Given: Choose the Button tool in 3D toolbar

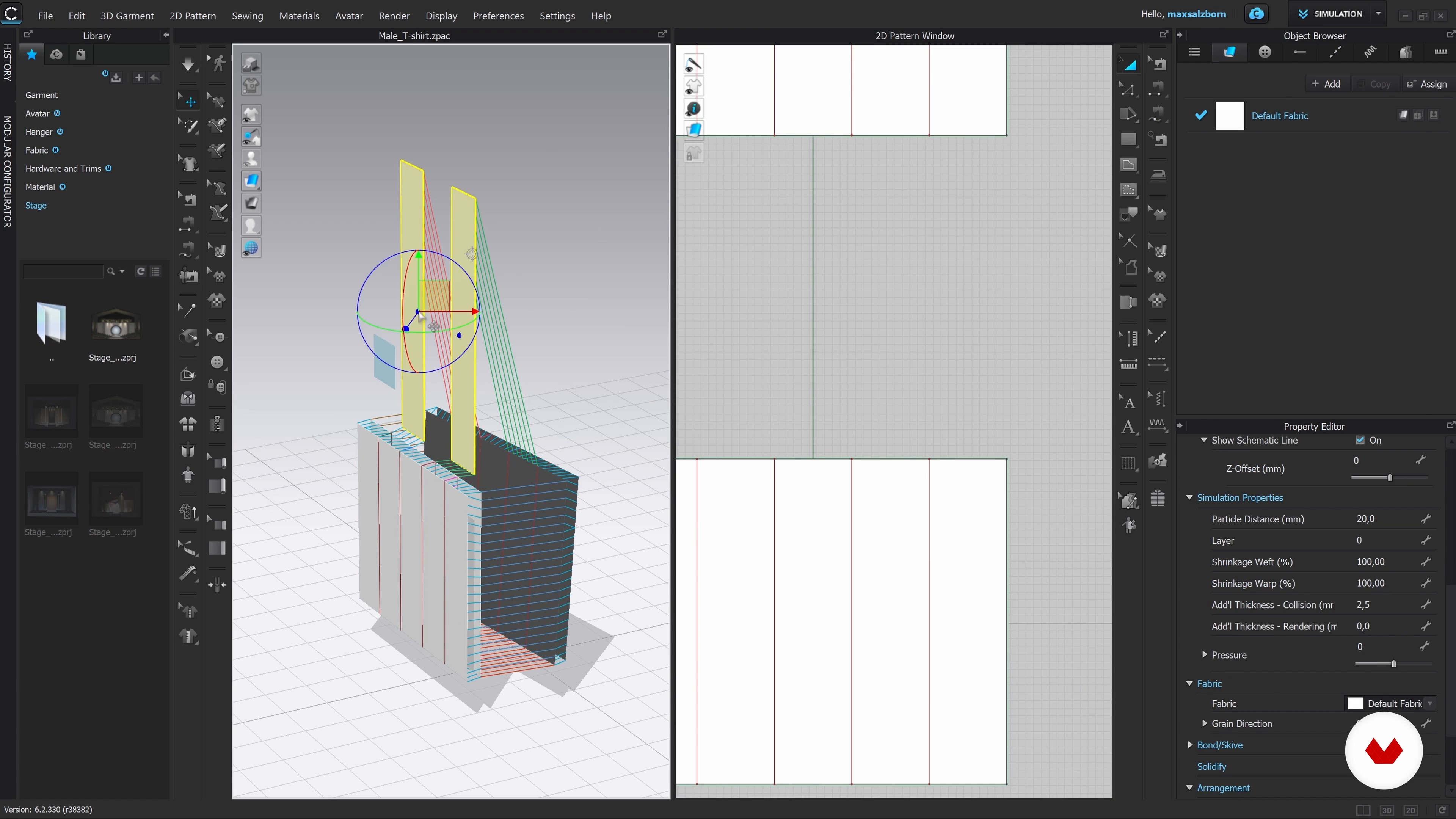Looking at the screenshot, I should coord(218,362).
